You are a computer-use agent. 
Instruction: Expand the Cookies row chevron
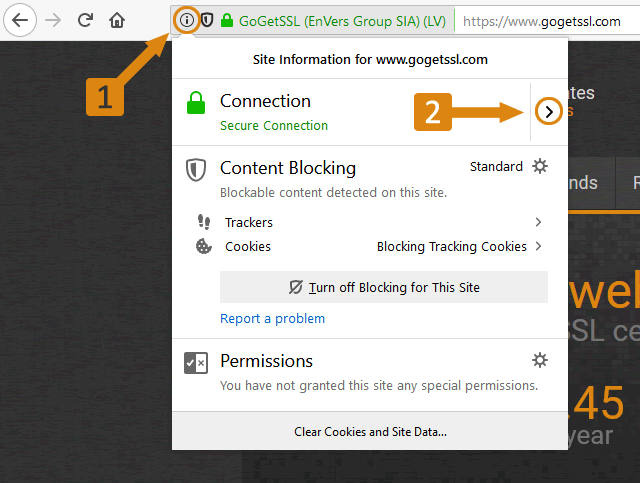tap(538, 246)
